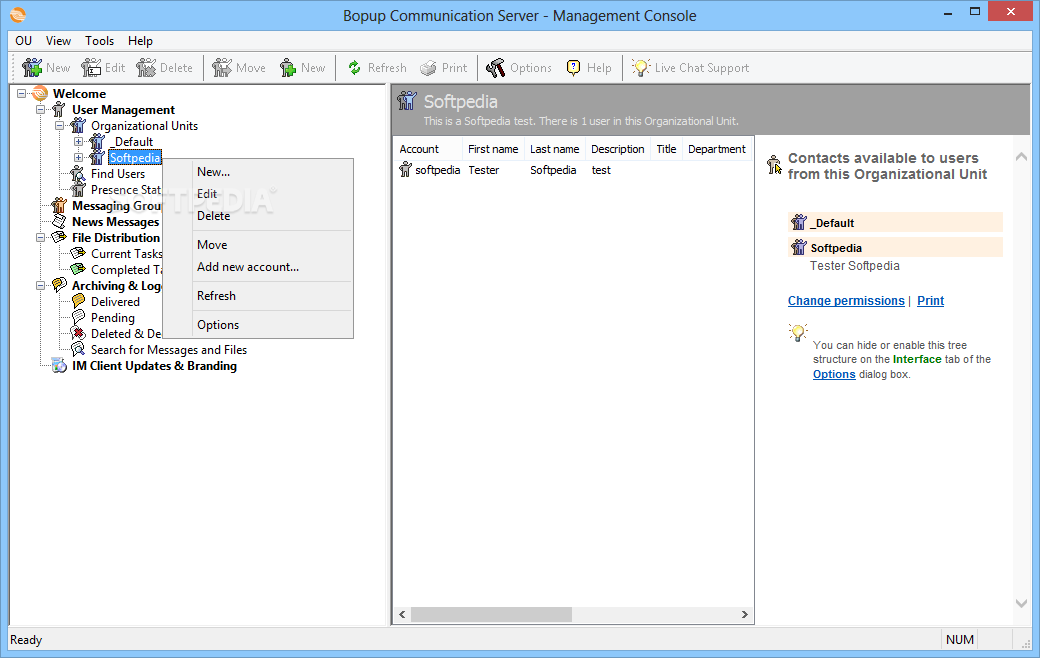Click the _Default OU icon in contacts panel
Viewport: 1040px width, 658px height.
tap(799, 222)
